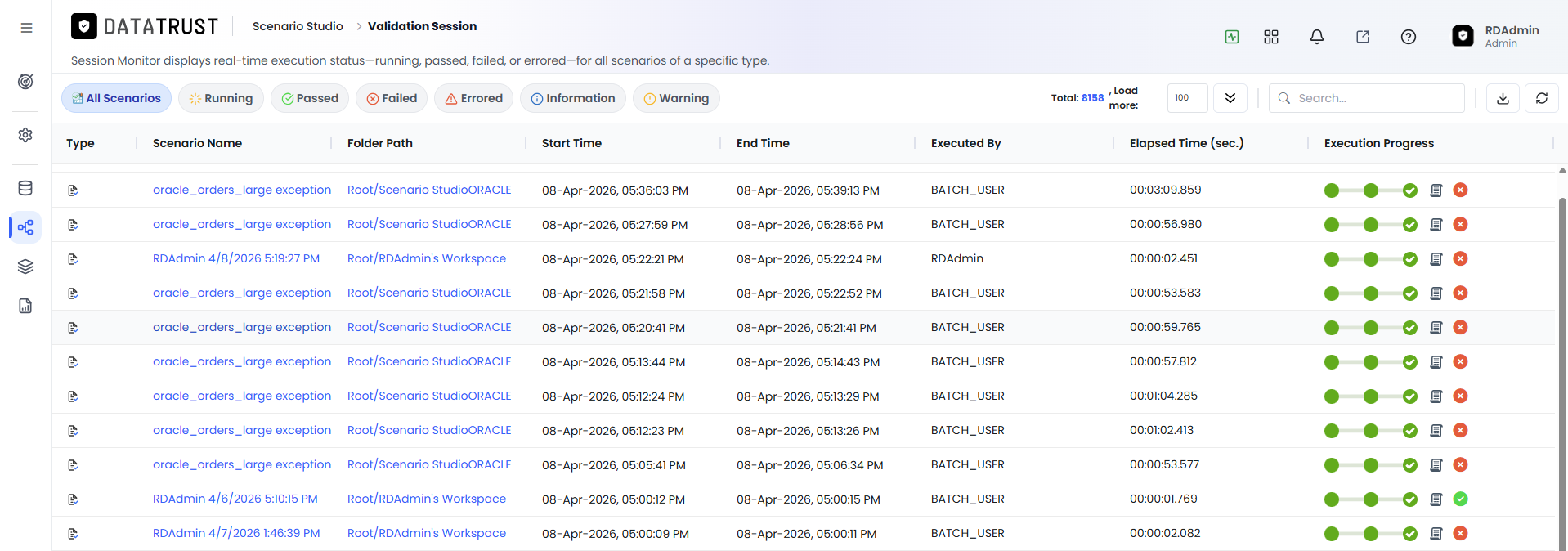
Task: Show only Running scenarios
Action: coord(221,98)
